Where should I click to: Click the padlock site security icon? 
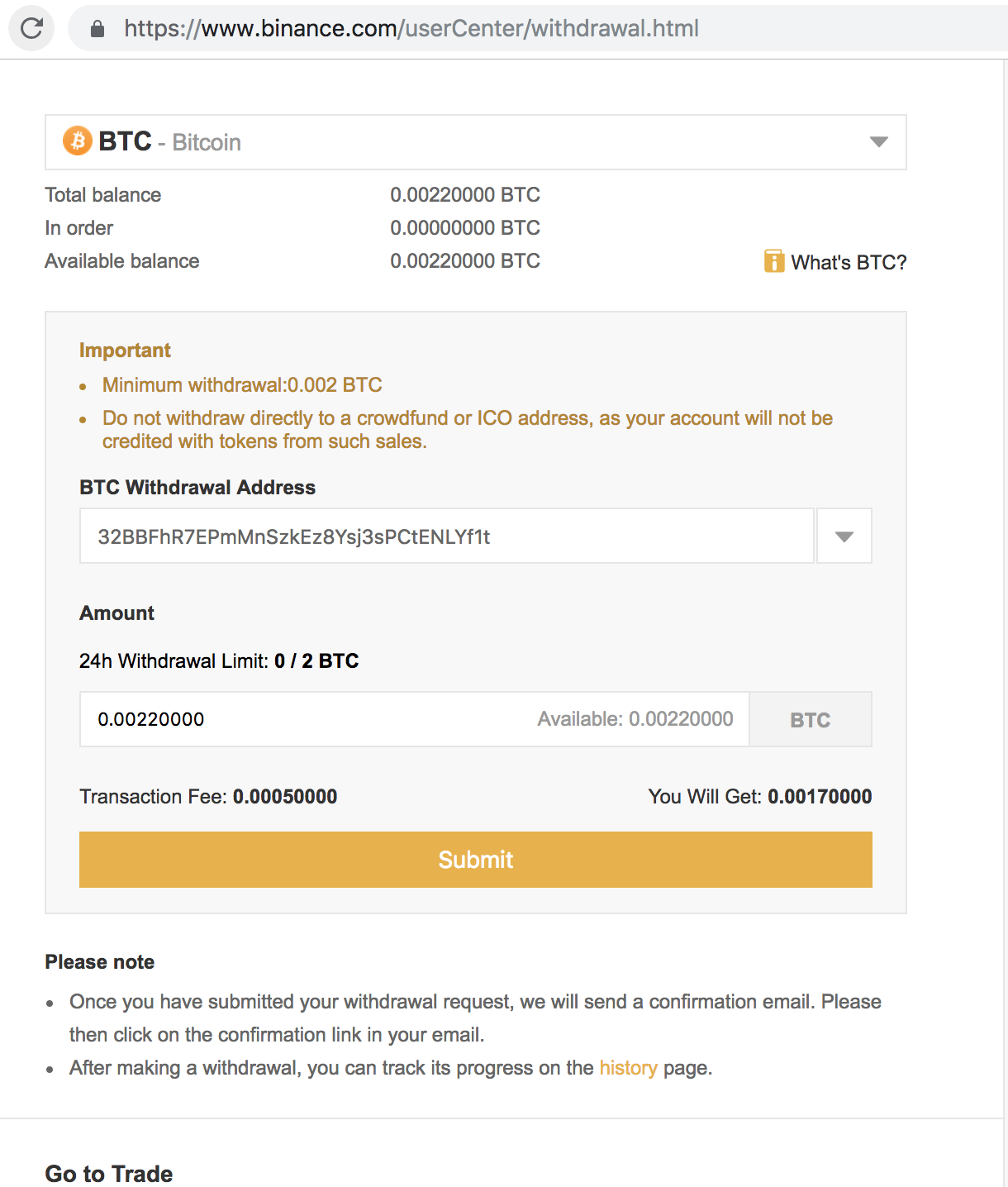coord(97,29)
